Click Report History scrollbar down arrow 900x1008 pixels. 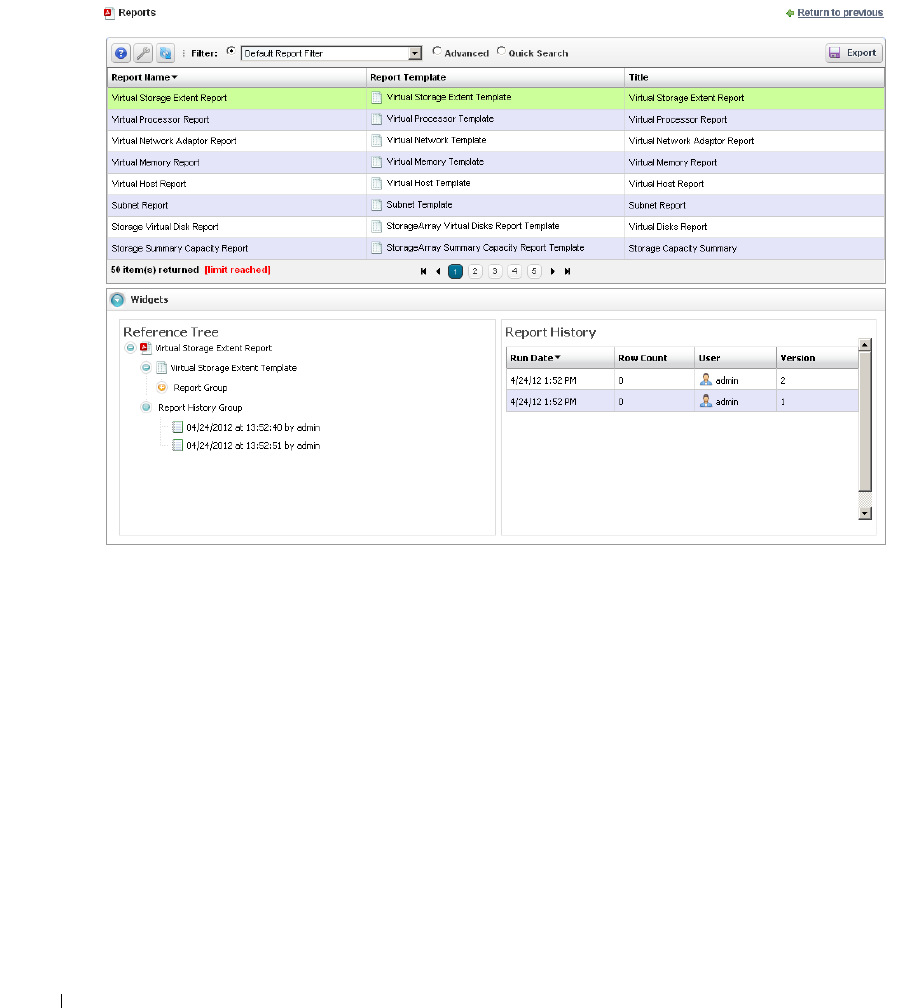click(x=865, y=513)
